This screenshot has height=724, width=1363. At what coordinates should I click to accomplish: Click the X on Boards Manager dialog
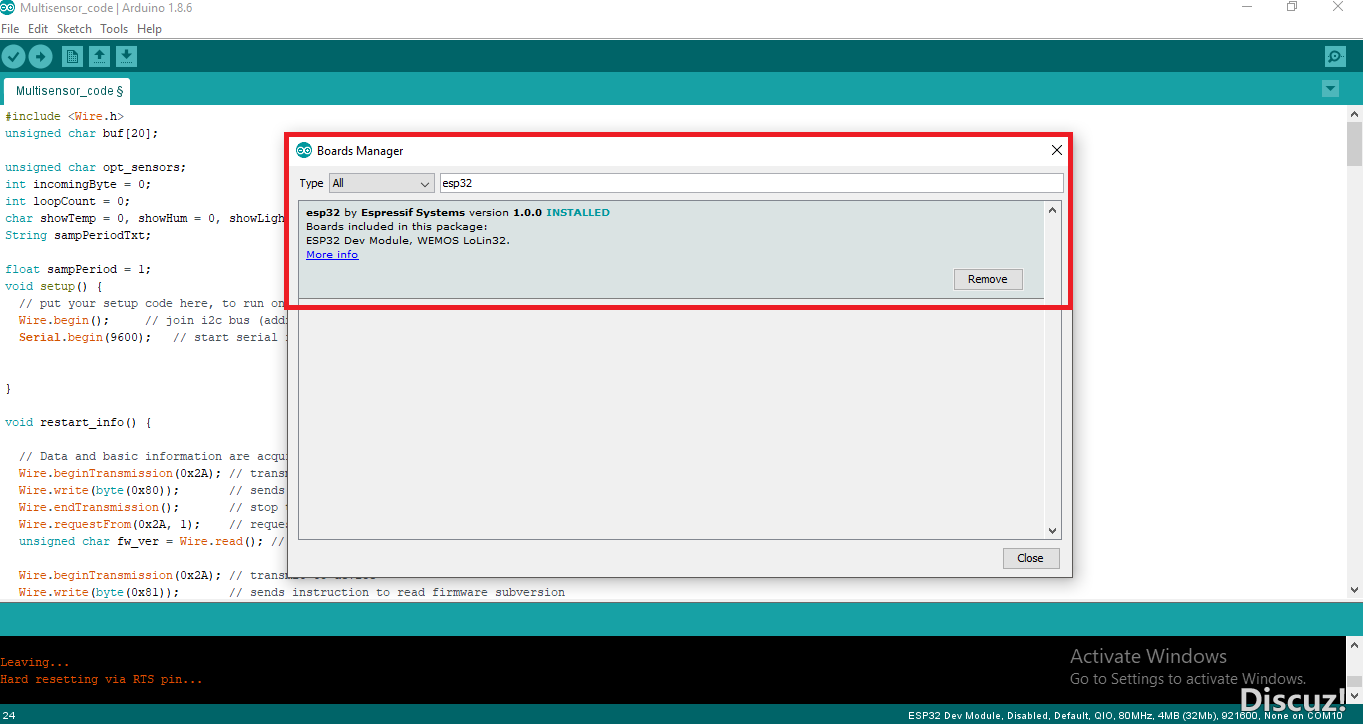tap(1056, 150)
